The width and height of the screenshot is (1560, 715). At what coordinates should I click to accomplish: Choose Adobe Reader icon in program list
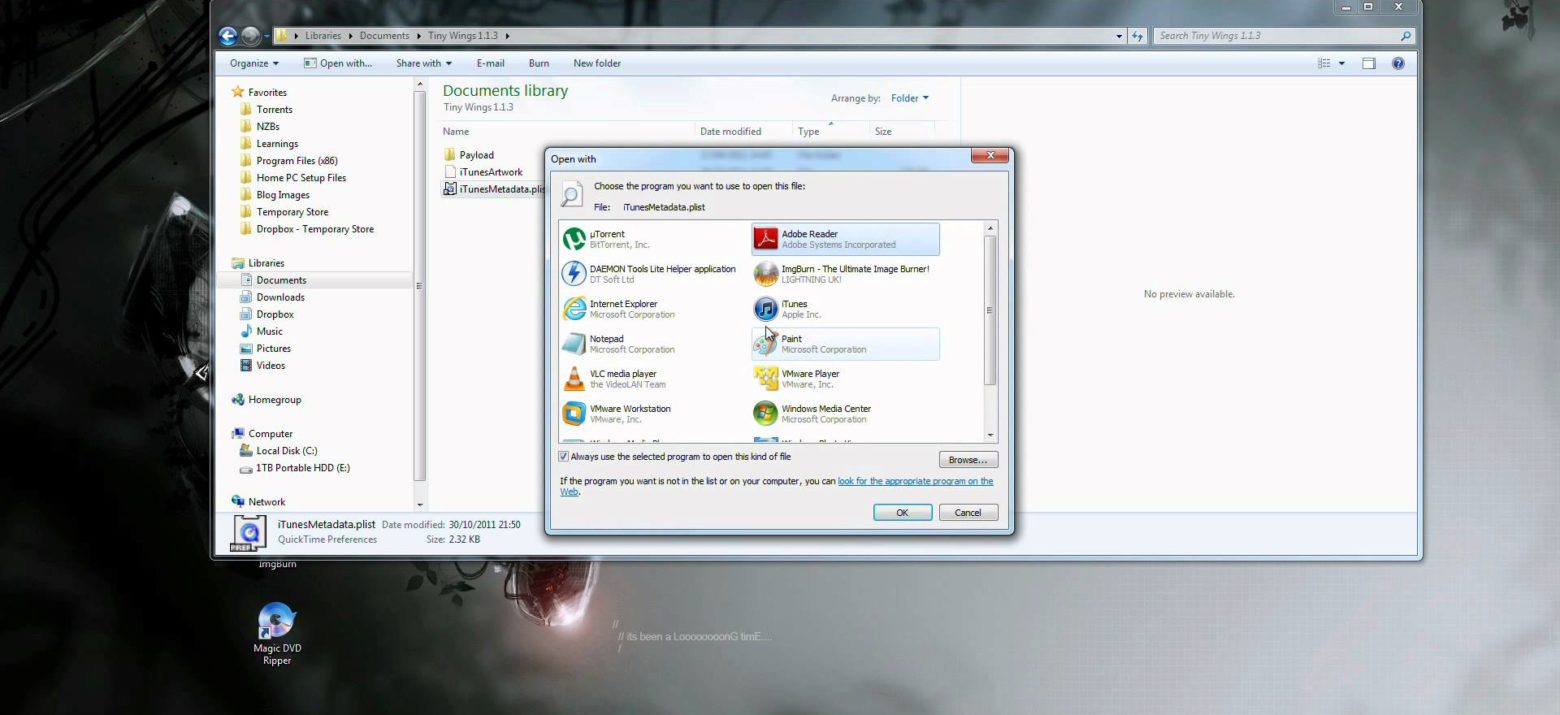click(765, 239)
